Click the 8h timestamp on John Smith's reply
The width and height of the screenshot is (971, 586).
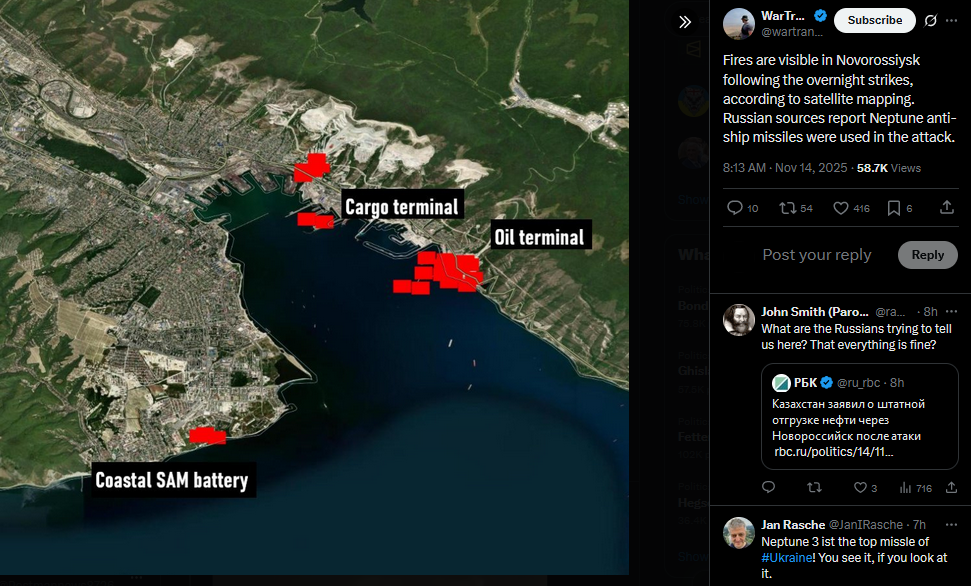(931, 312)
